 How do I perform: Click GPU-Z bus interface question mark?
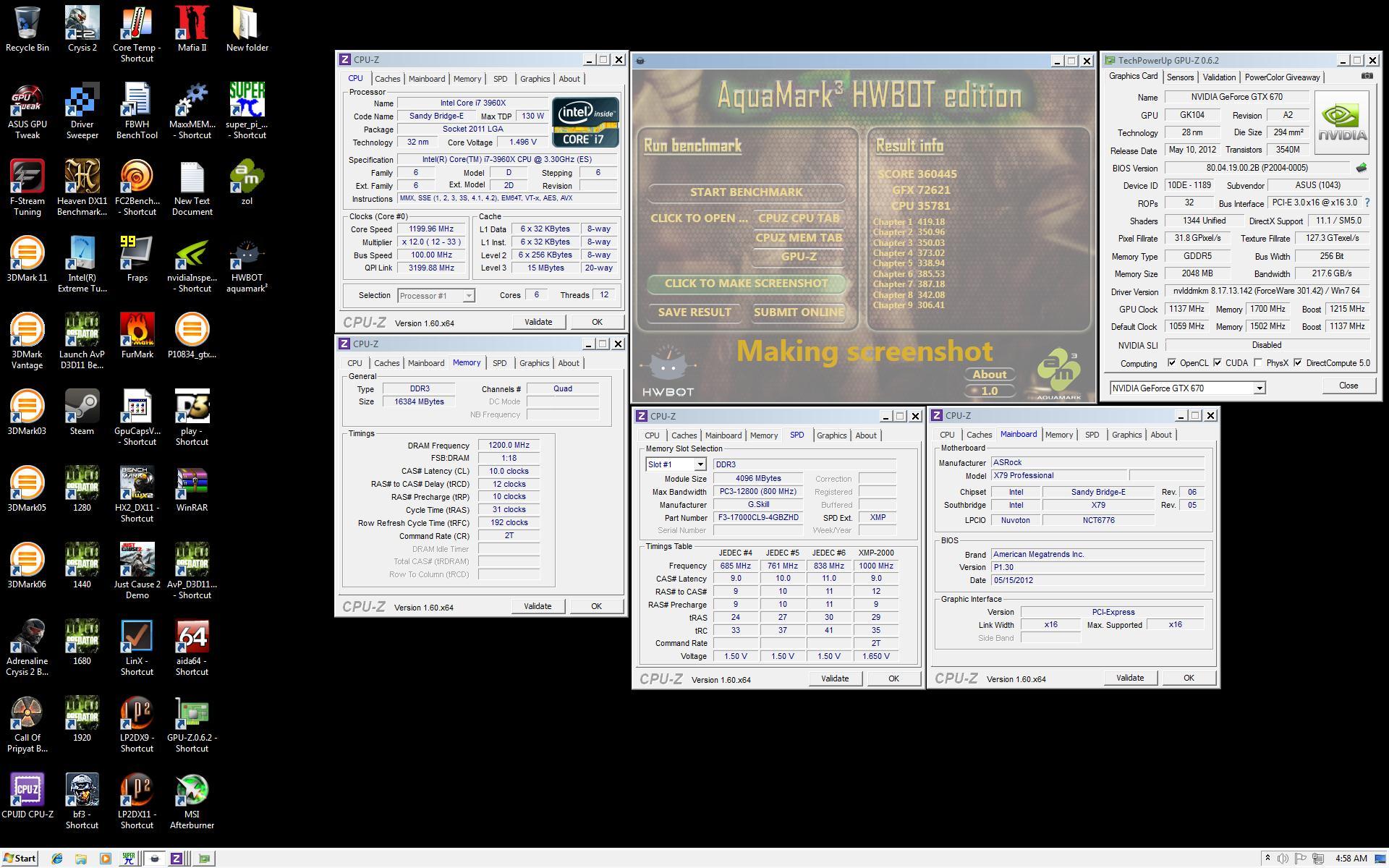coord(1367,203)
